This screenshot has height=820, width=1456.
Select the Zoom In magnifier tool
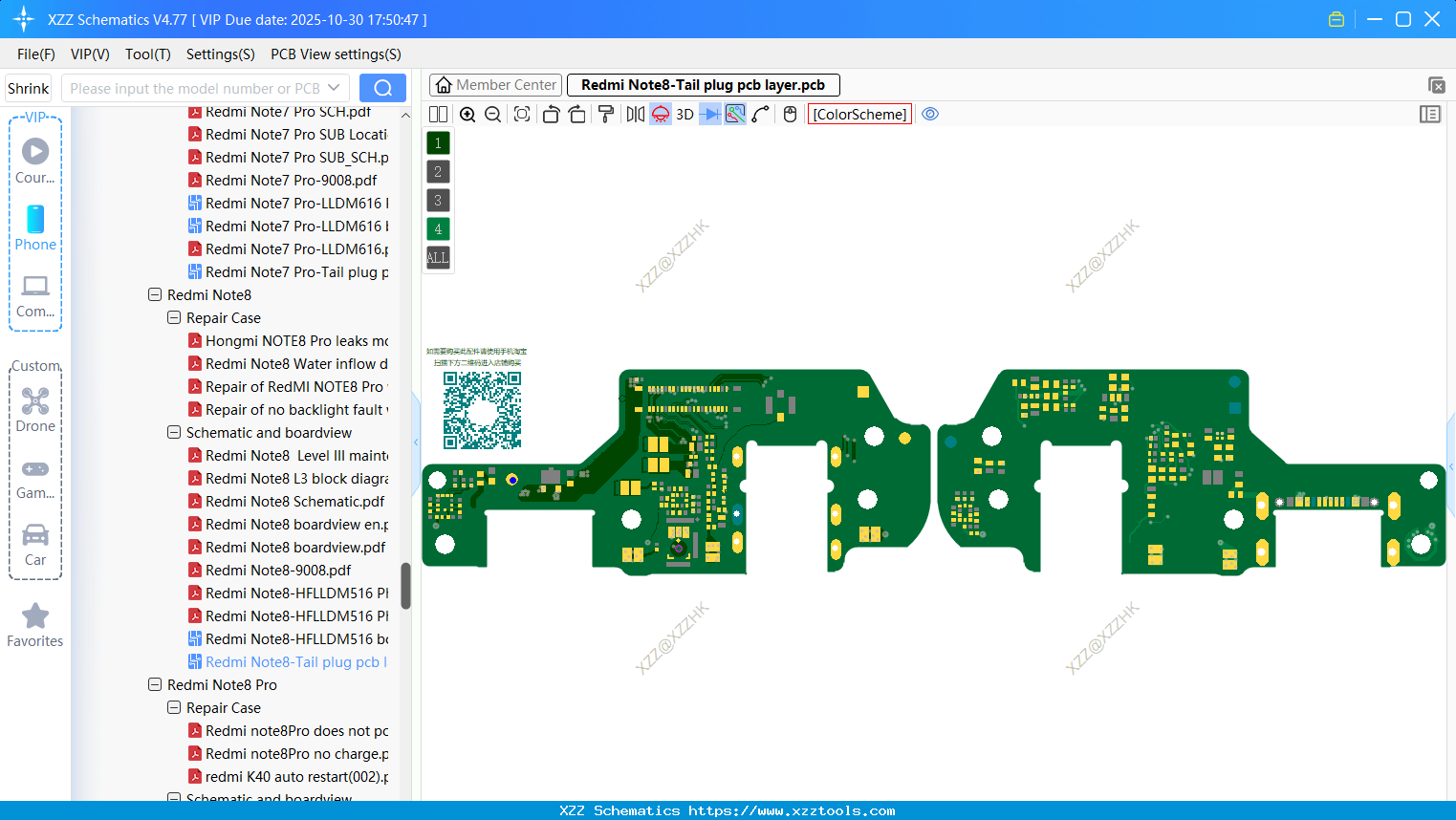tap(467, 114)
